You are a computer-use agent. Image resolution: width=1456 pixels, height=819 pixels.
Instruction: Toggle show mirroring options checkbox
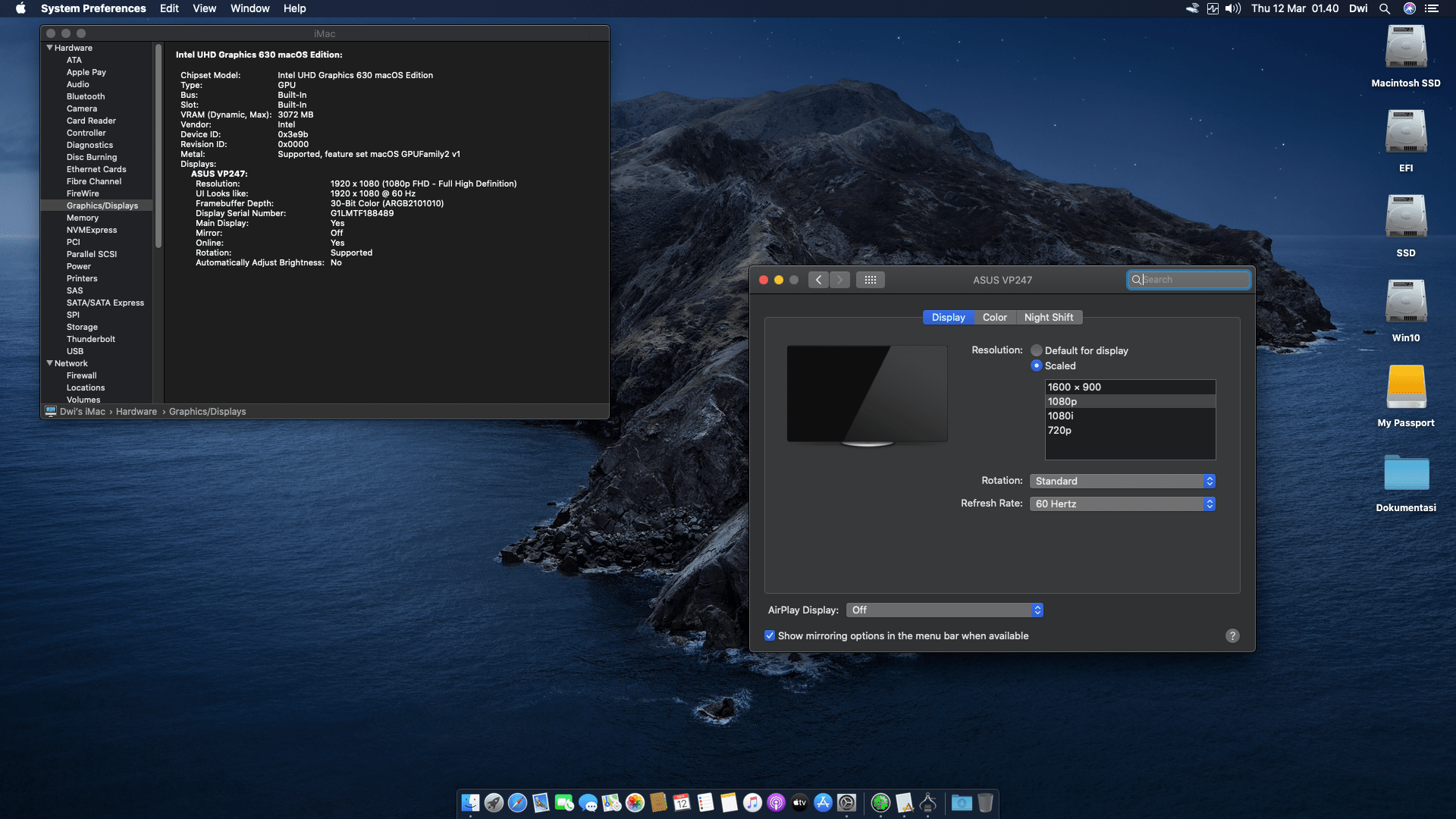point(770,635)
